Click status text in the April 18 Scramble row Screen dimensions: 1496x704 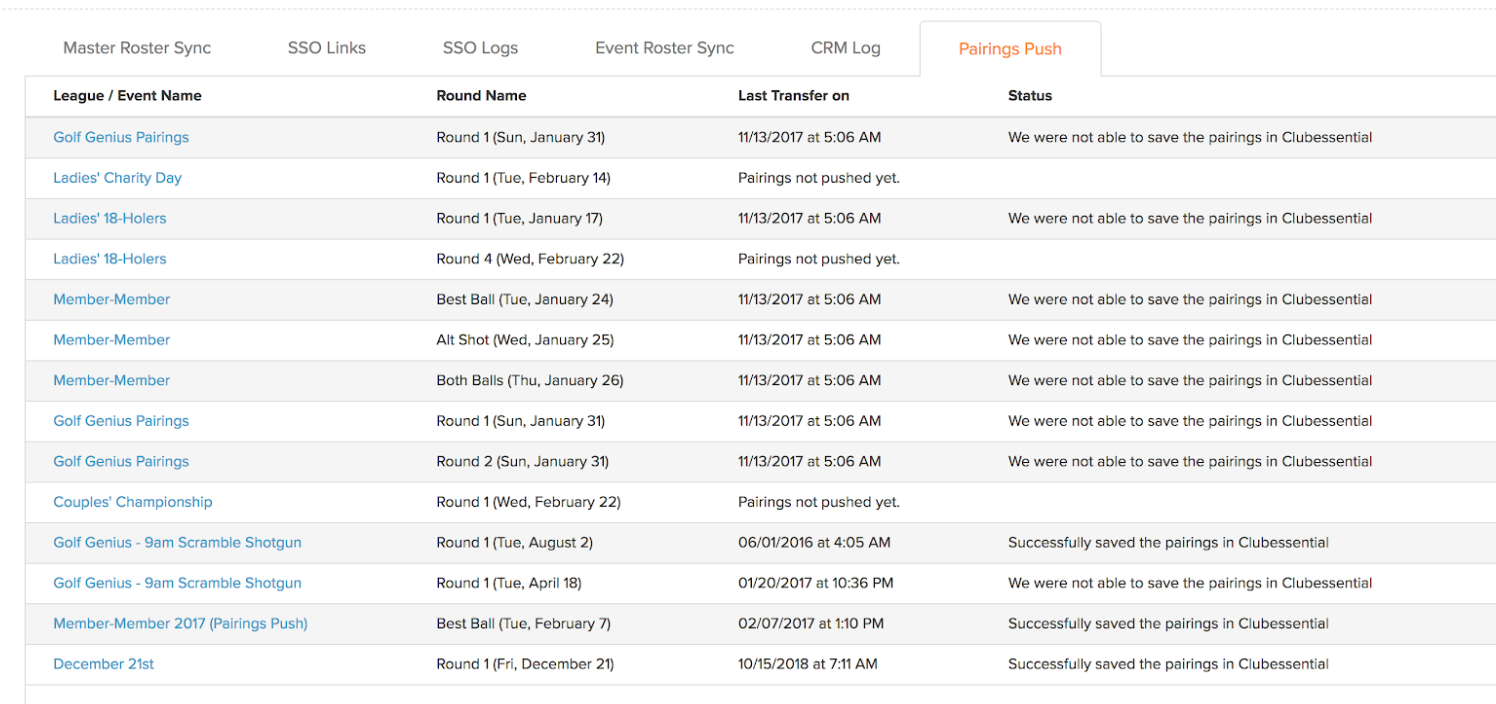1190,583
